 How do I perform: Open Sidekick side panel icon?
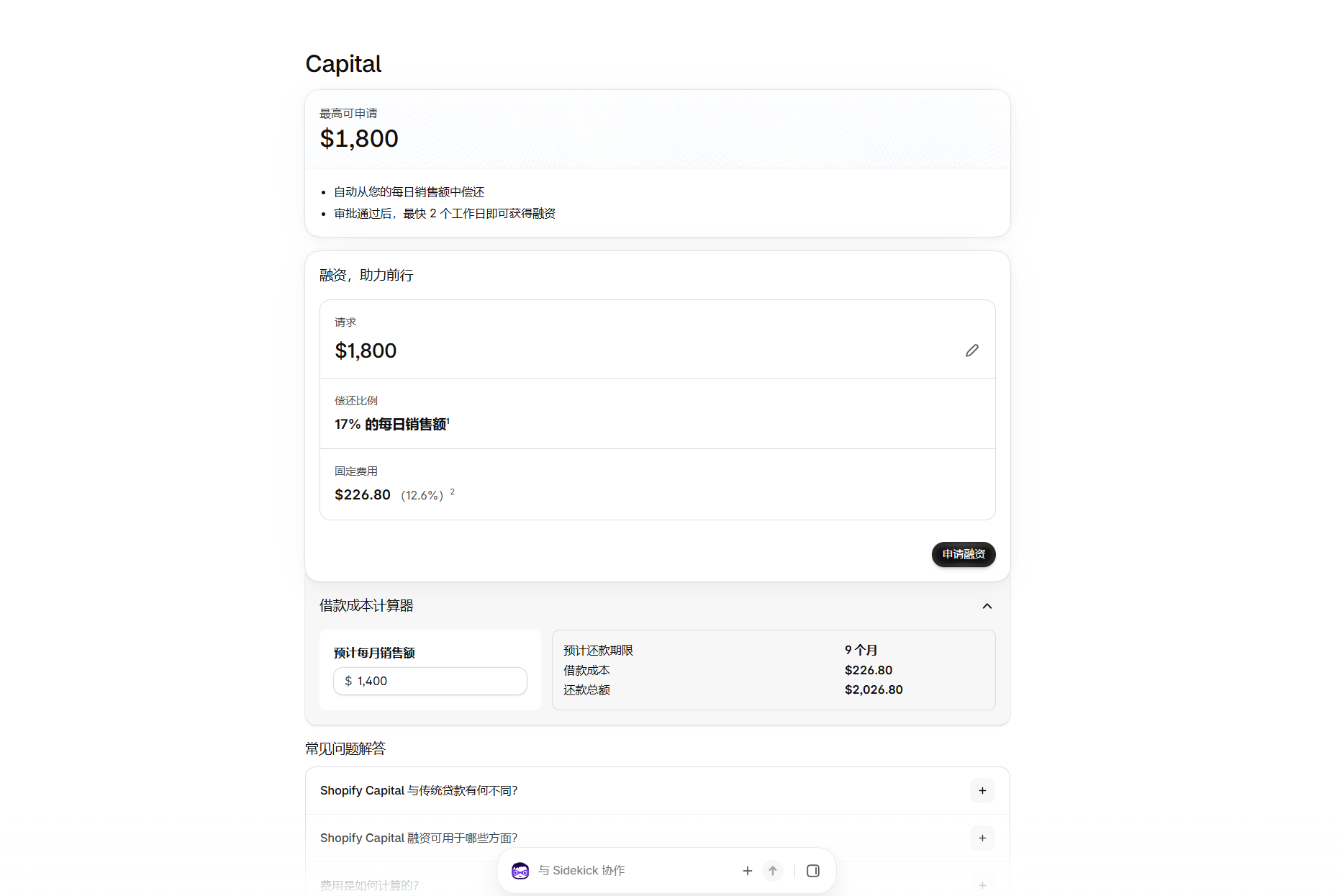click(x=813, y=871)
